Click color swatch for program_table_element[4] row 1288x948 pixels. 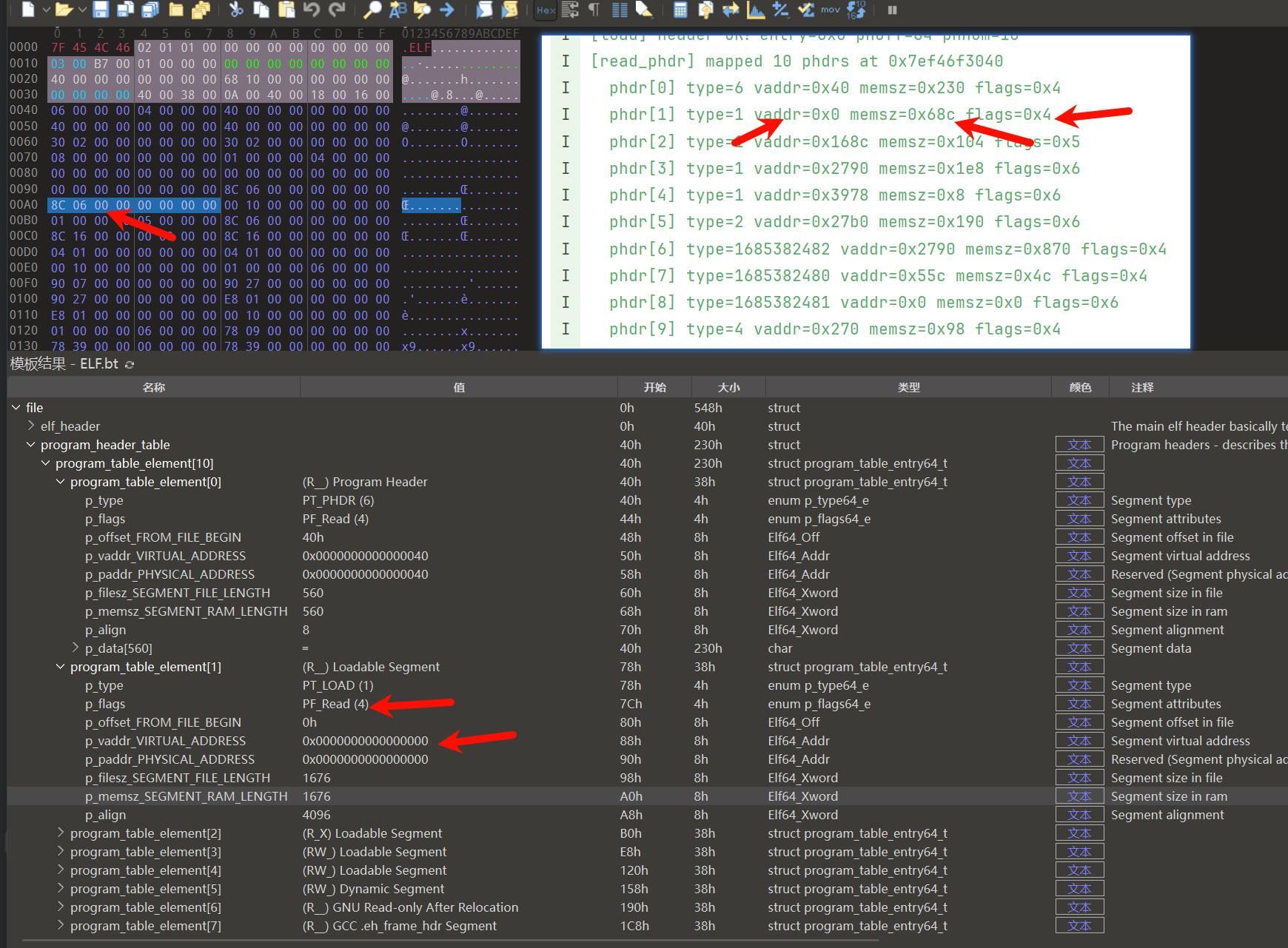click(x=1080, y=870)
